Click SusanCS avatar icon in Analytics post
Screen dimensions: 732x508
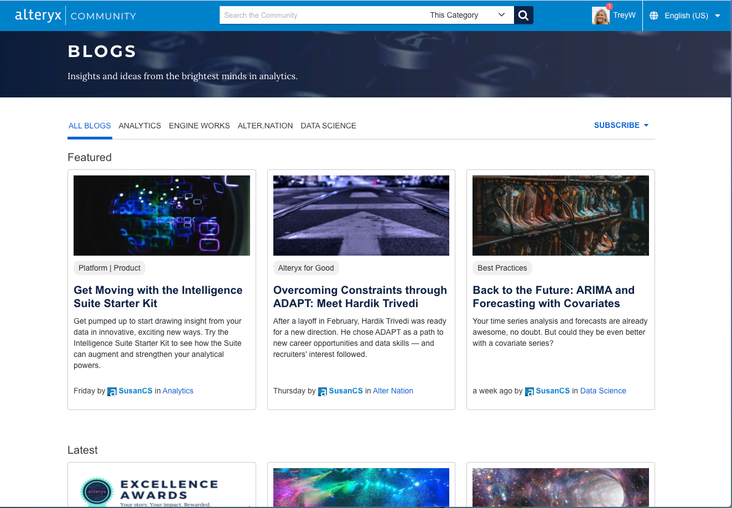pos(112,391)
